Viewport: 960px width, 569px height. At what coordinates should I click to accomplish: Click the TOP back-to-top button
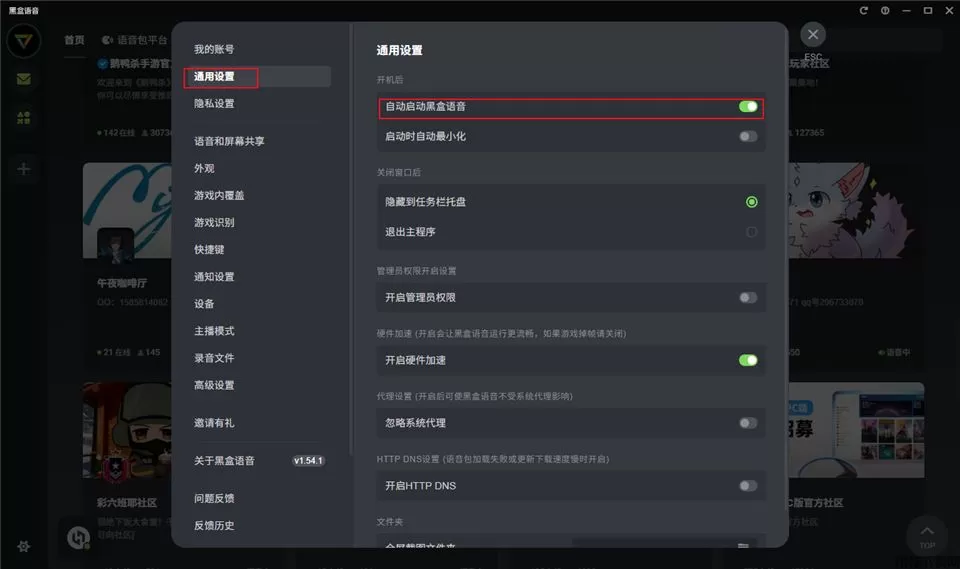coord(927,536)
